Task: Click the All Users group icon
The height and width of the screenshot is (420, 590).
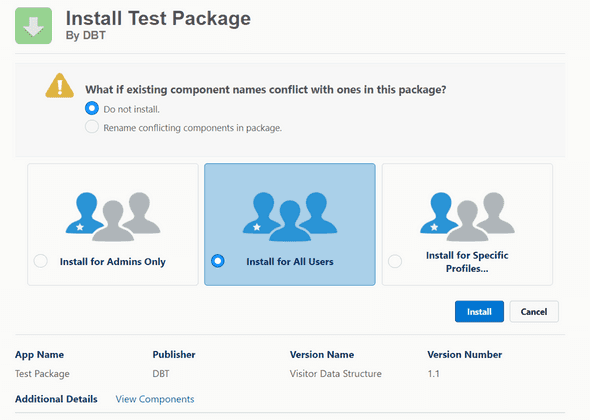Action: click(x=290, y=216)
